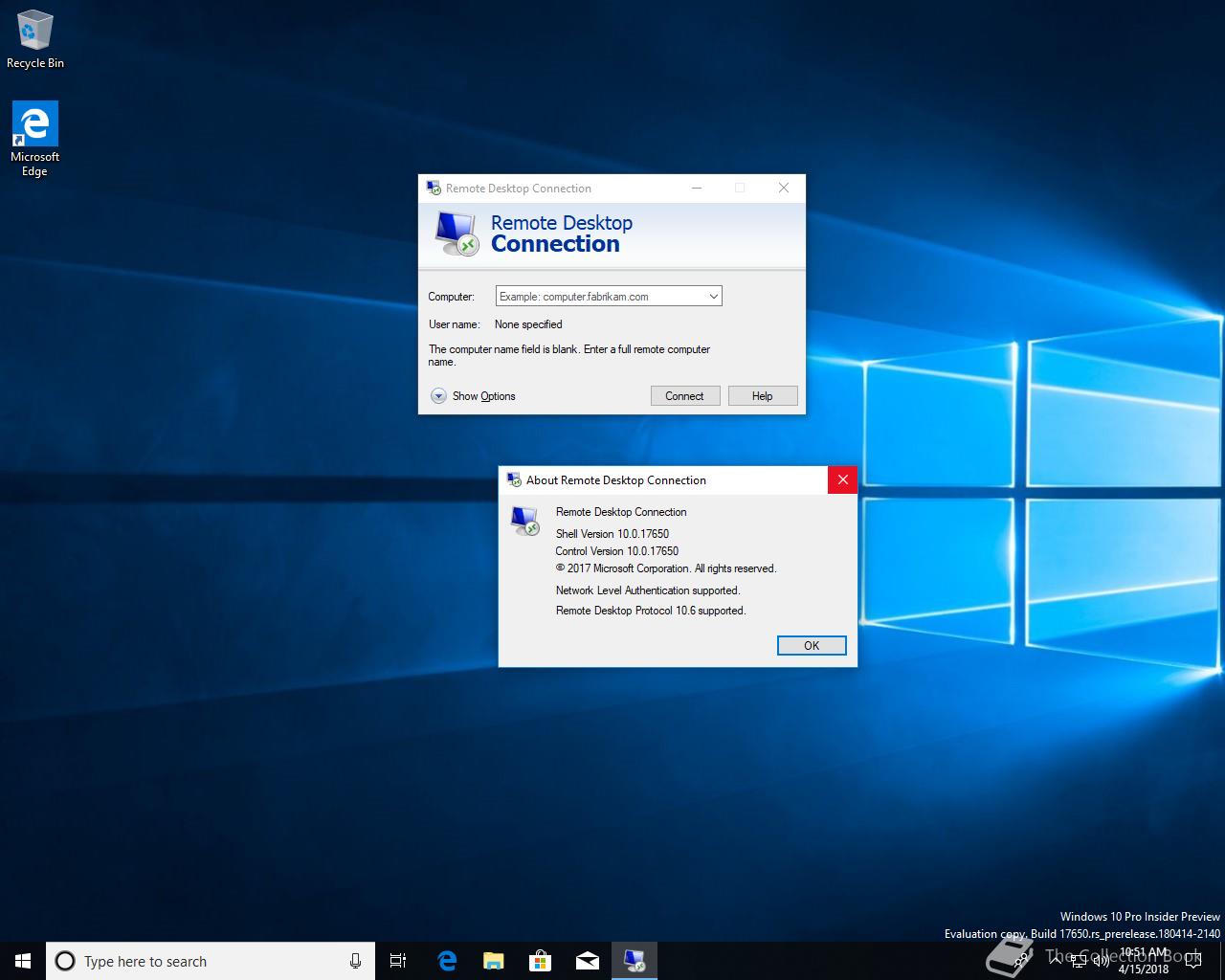Click the Remote Desktop Connection title bar icon
The height and width of the screenshot is (980, 1225).
click(x=434, y=188)
